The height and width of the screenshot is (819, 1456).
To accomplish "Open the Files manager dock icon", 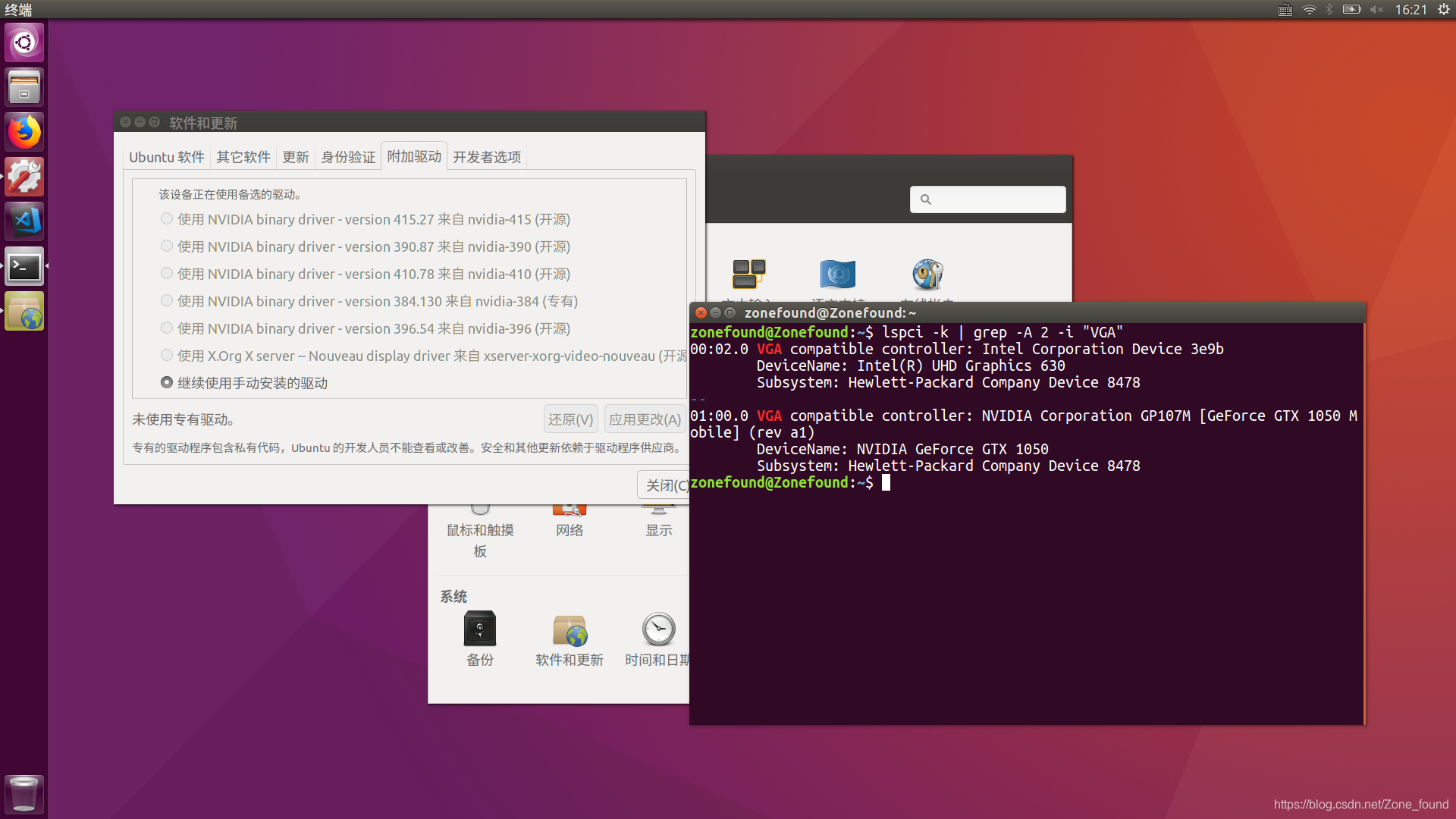I will coord(24,87).
